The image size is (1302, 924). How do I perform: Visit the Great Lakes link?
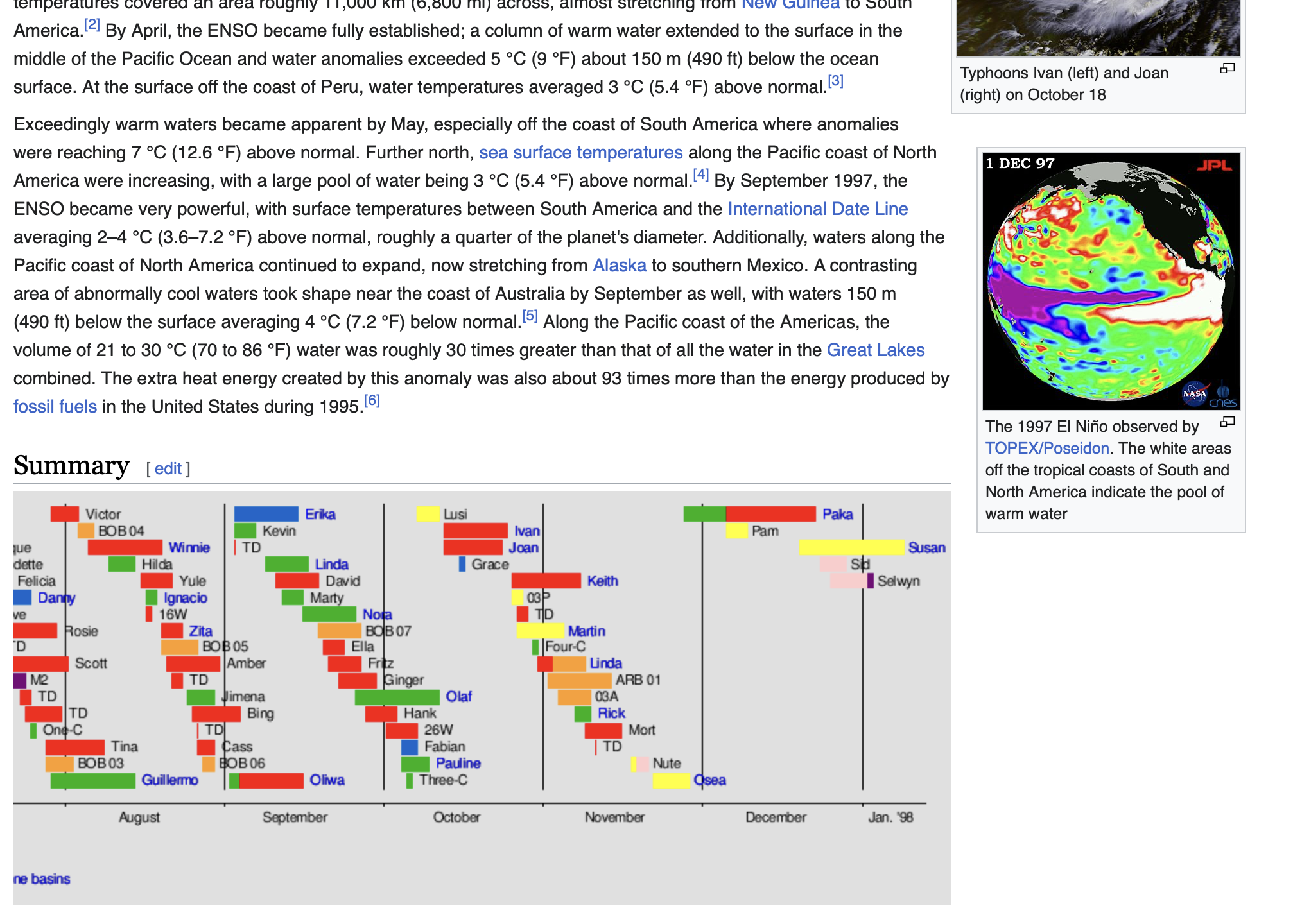875,350
